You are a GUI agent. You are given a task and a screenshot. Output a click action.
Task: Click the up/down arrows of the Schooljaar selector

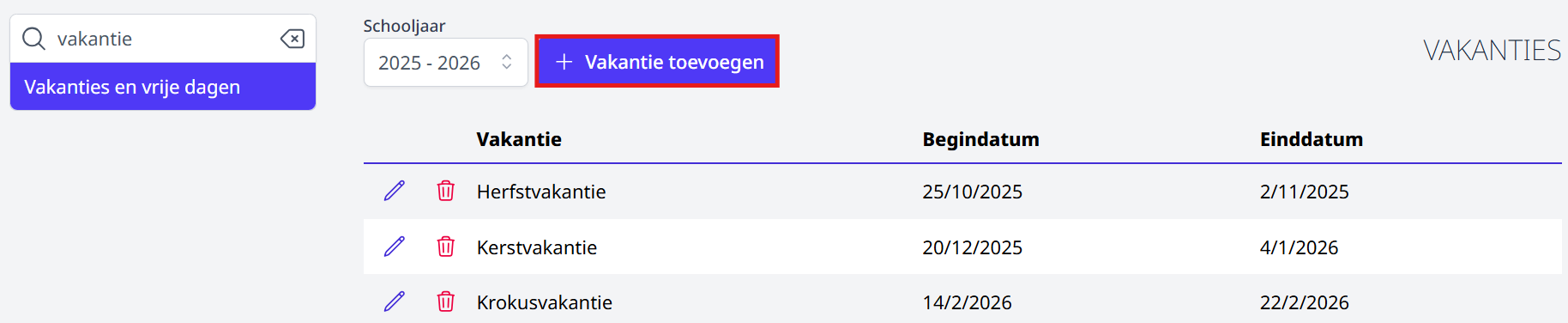pyautogui.click(x=507, y=63)
